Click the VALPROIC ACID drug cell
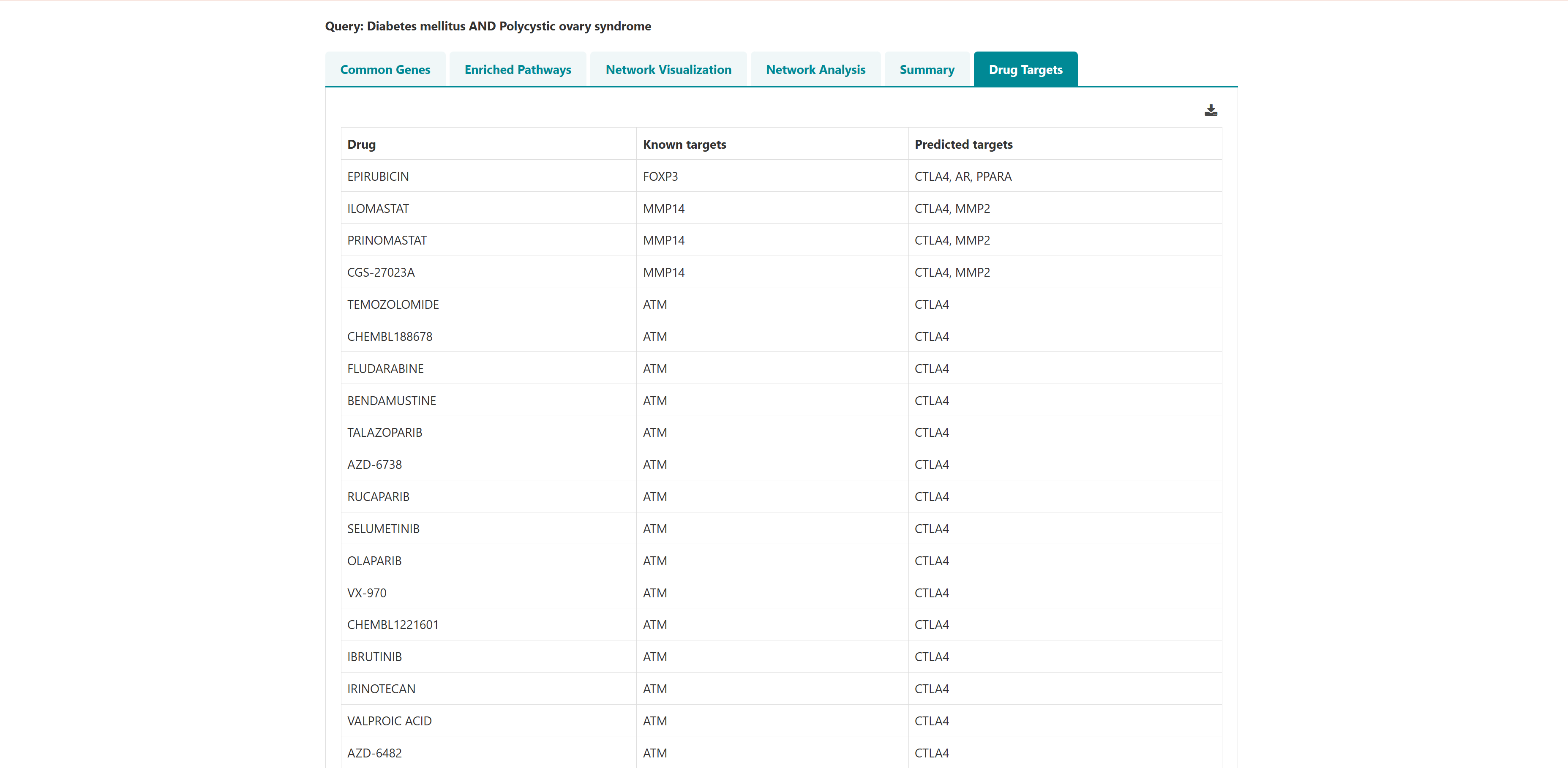Image resolution: width=1568 pixels, height=768 pixels. pyautogui.click(x=389, y=721)
